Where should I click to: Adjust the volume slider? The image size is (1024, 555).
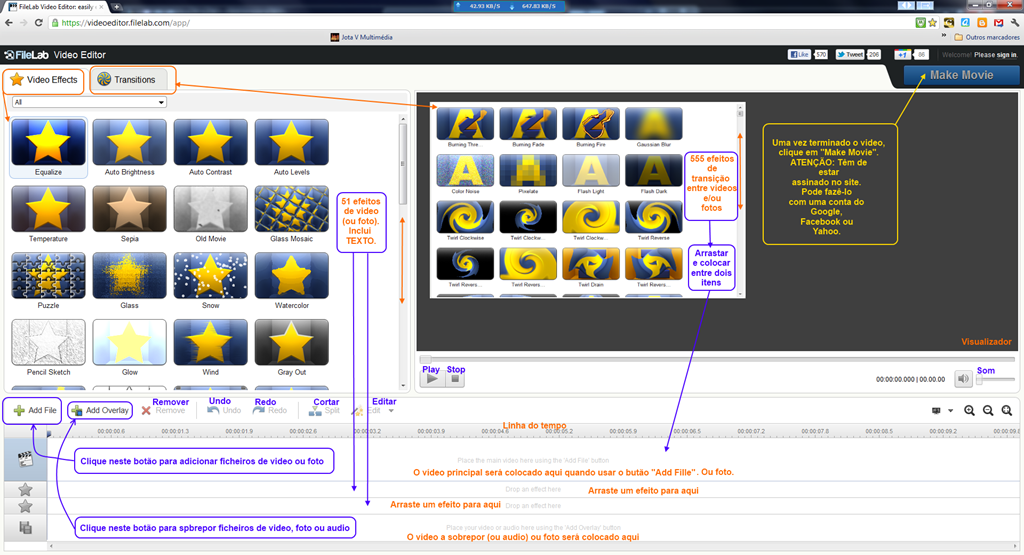point(995,379)
